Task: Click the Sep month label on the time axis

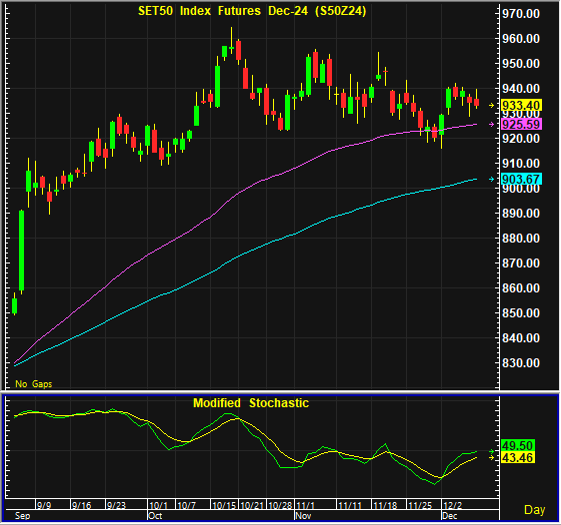Action: click(23, 516)
